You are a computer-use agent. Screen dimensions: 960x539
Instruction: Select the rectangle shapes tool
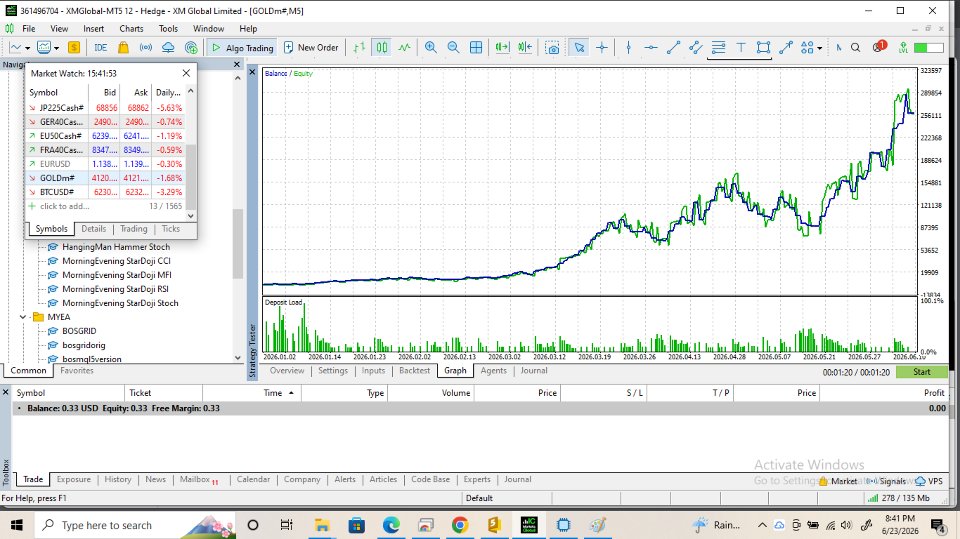(763, 47)
